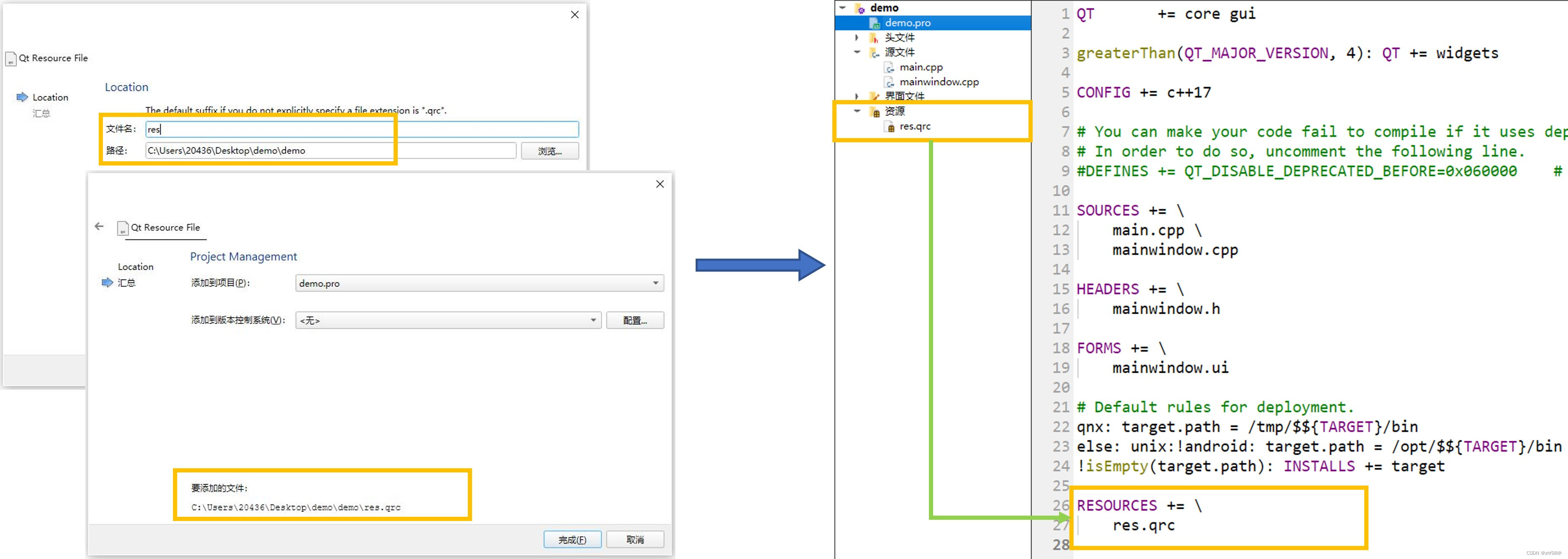Click the 文件名 input field containing res
Screen dimensions: 1568x559
pyautogui.click(x=362, y=129)
